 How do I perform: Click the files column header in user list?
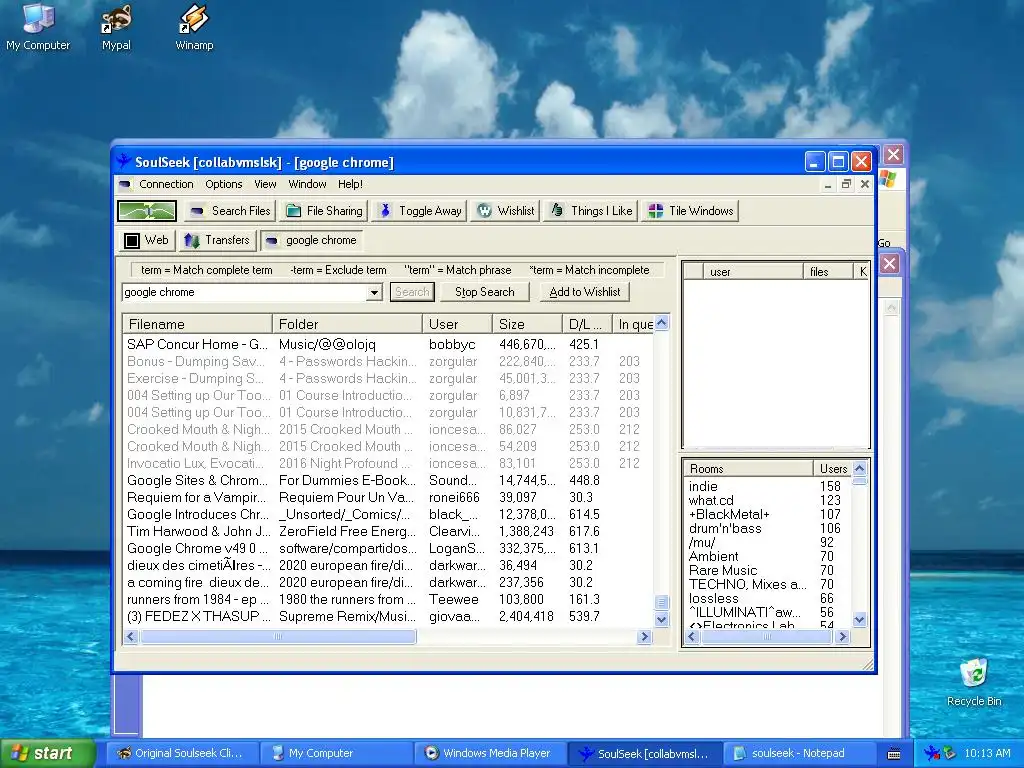pos(827,272)
